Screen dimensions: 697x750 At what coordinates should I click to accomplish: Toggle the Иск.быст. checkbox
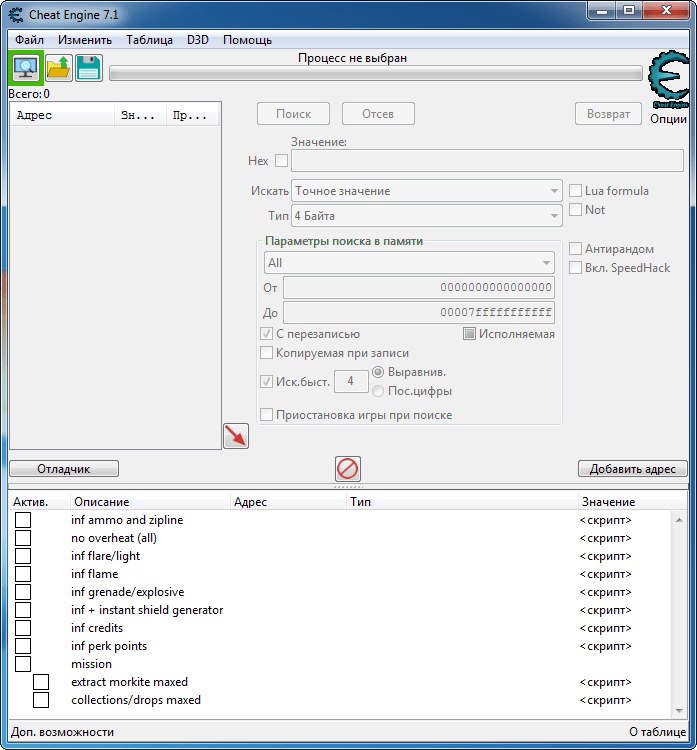point(266,382)
